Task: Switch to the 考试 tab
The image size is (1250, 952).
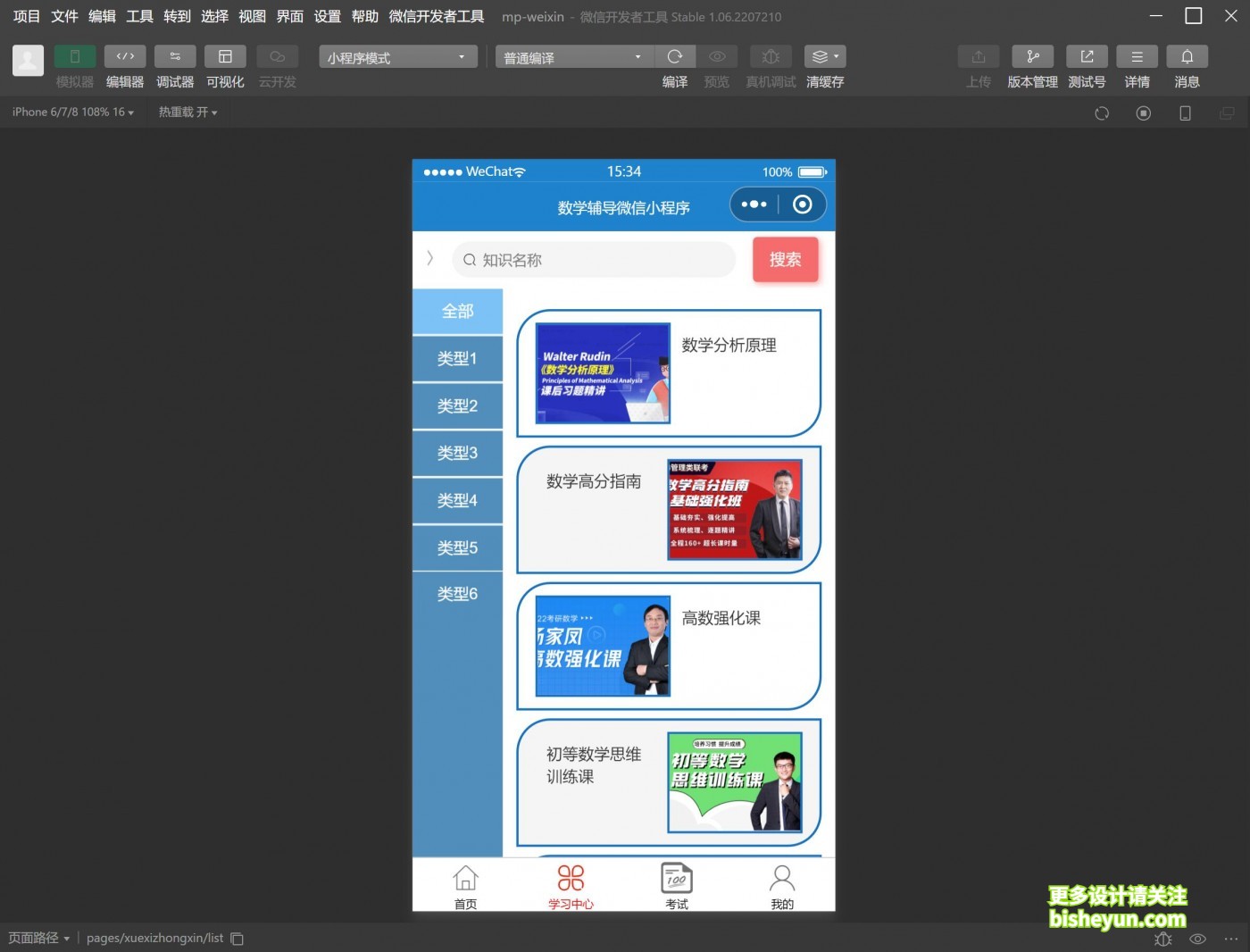Action: click(677, 886)
